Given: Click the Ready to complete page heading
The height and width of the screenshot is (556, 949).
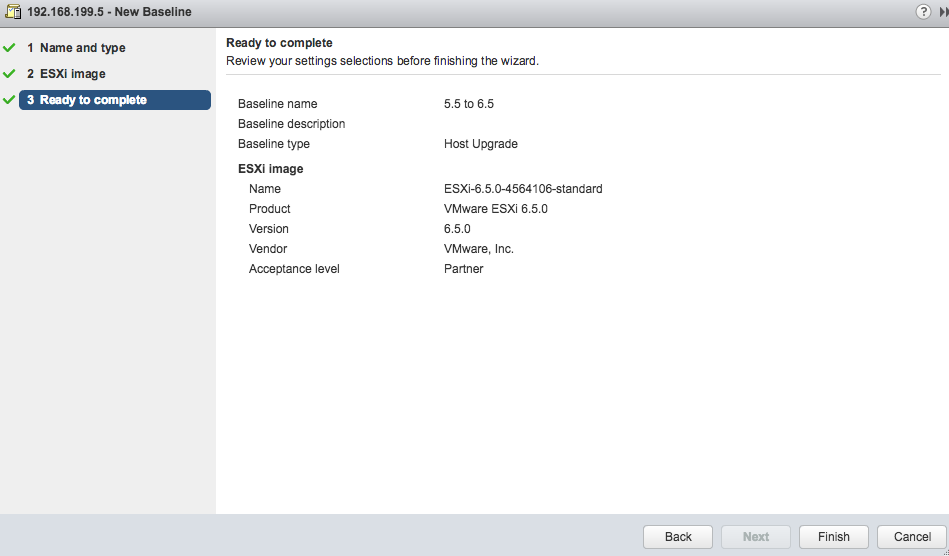Looking at the screenshot, I should pos(279,43).
